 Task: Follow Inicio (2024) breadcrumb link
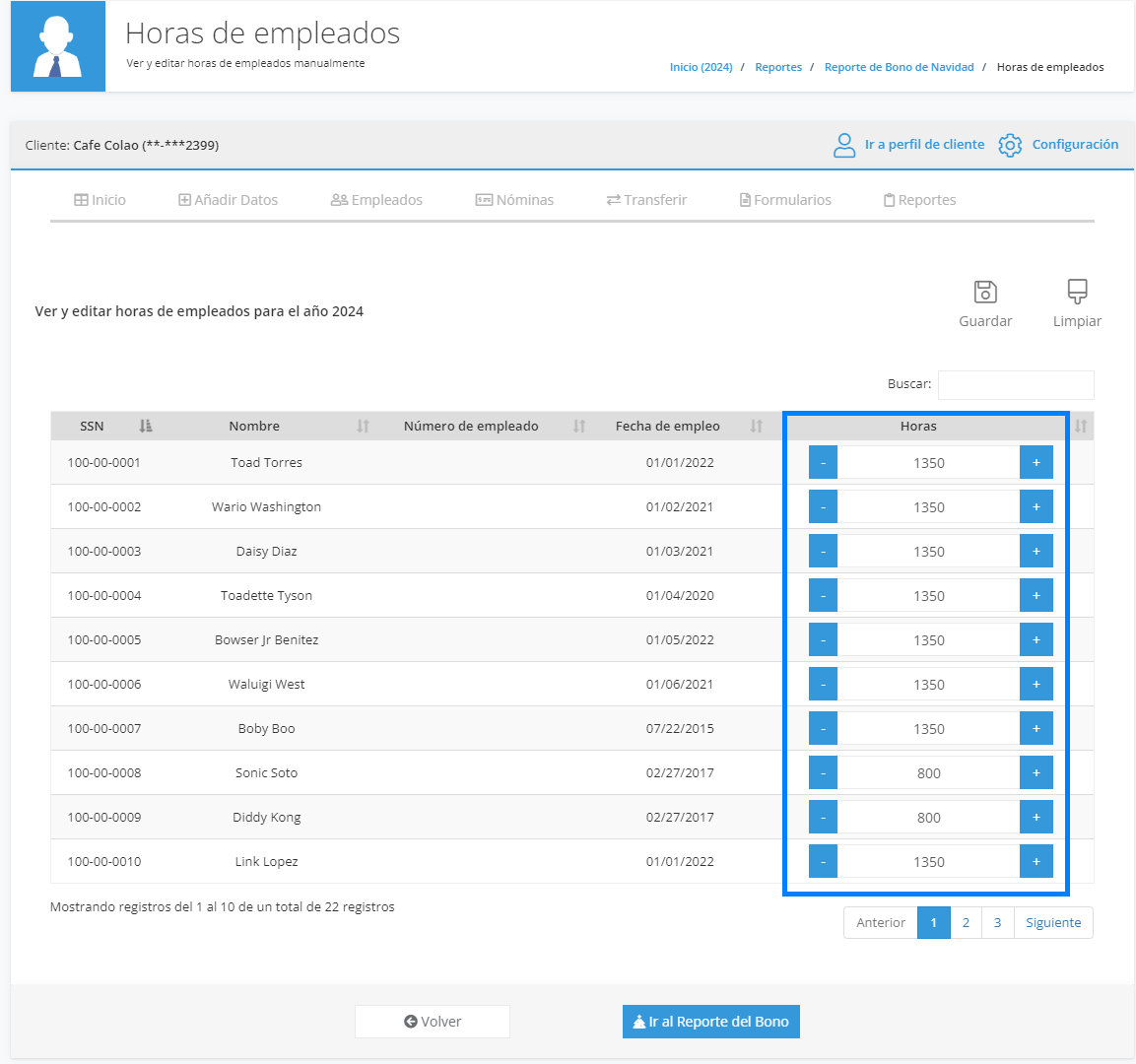pos(701,67)
